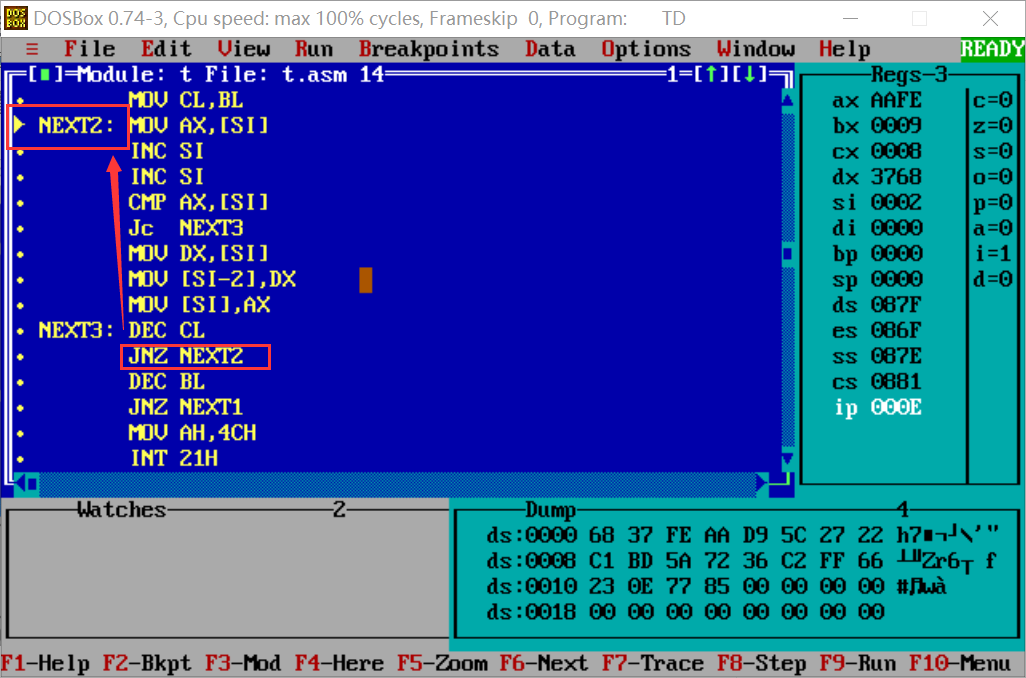
Task: Click the breakpoint dot beside JNZ NEXT1
Action: pyautogui.click(x=20, y=408)
